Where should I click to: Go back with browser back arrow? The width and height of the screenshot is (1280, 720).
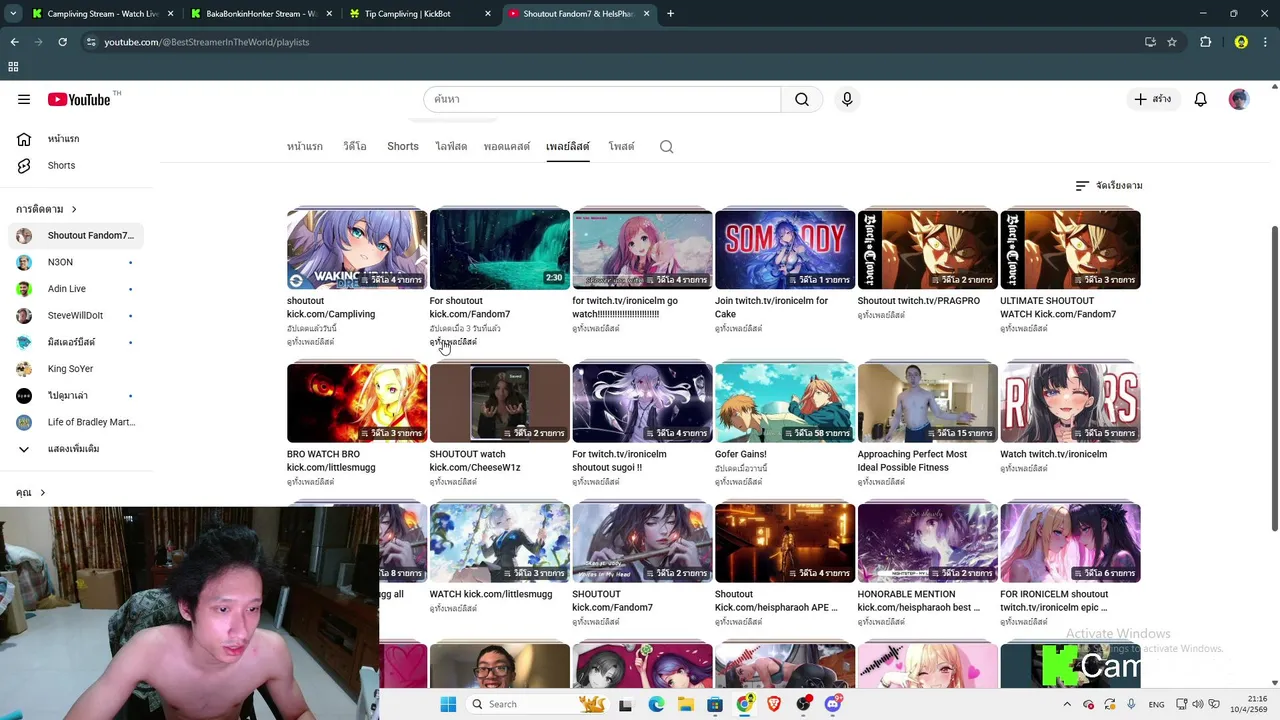pyautogui.click(x=14, y=42)
